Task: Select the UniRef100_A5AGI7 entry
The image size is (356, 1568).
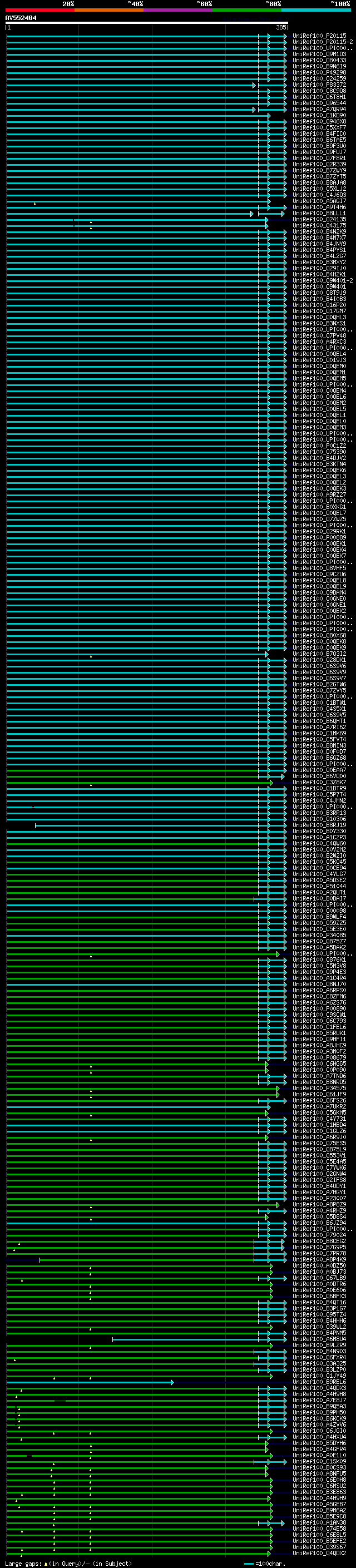Action: [x=319, y=201]
